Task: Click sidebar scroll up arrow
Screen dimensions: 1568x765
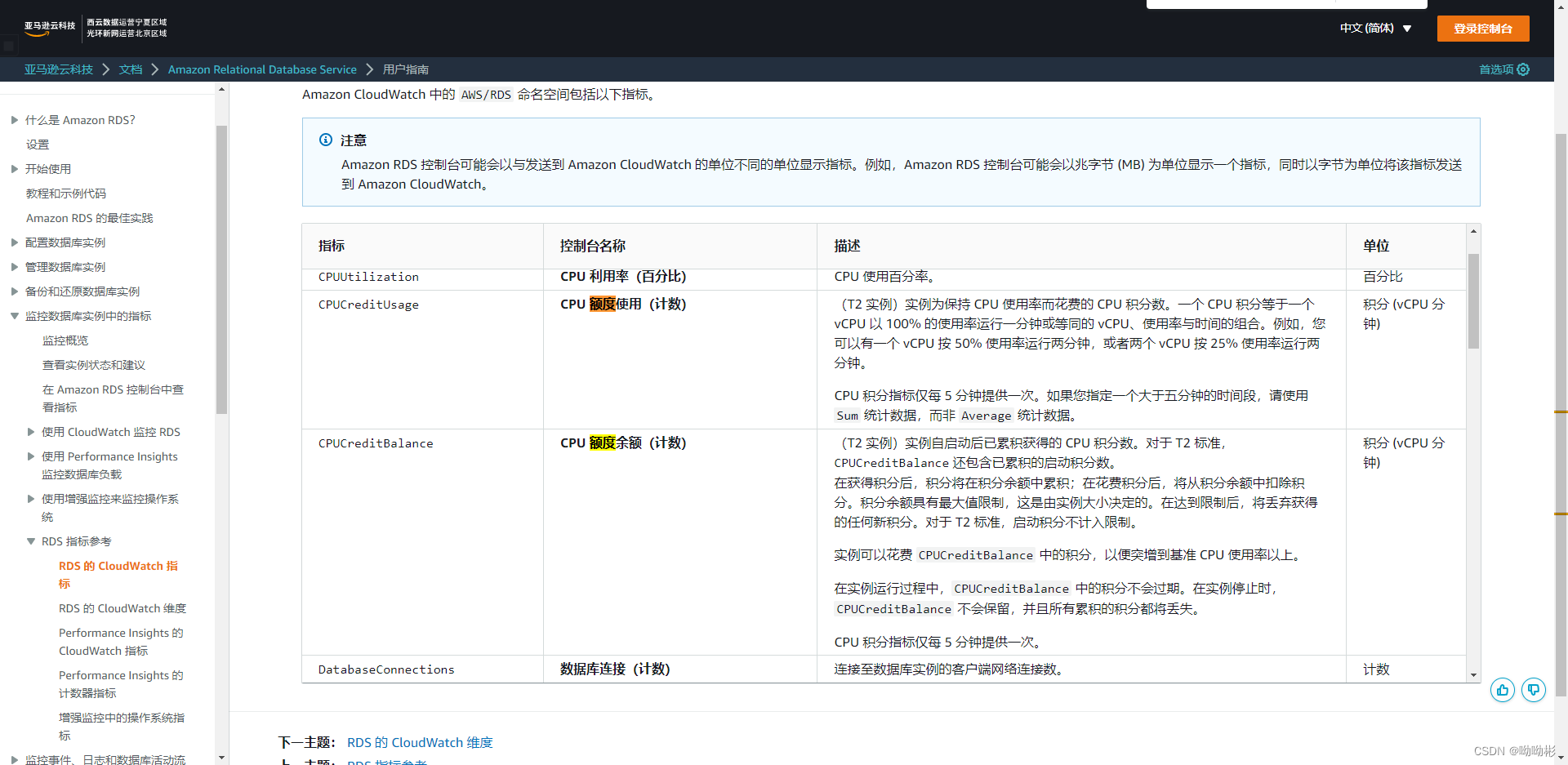Action: [x=221, y=89]
